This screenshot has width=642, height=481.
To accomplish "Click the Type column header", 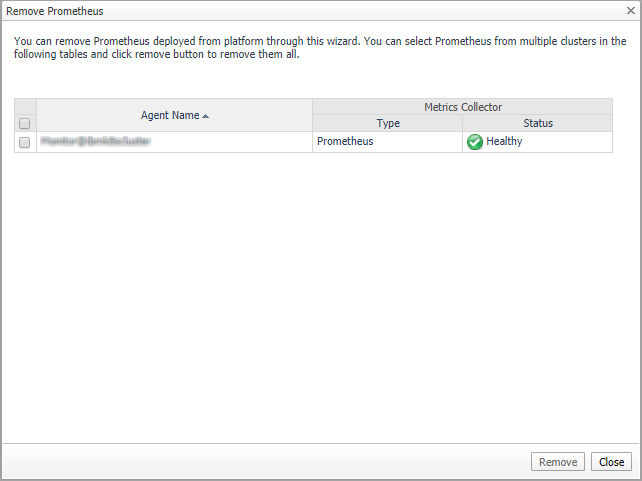I will [387, 124].
